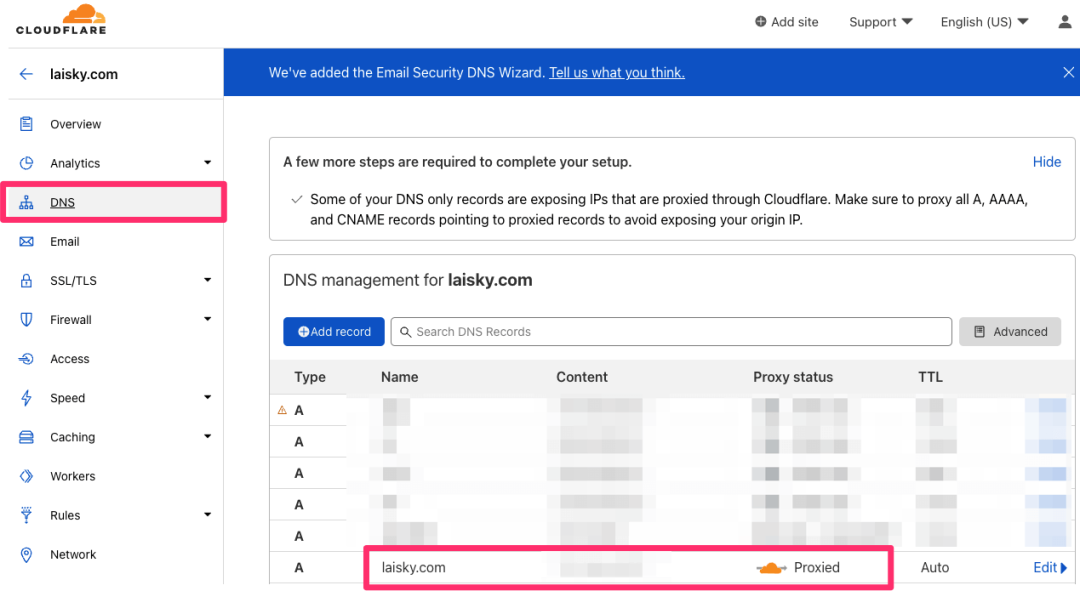Open the English (US) language dropdown

[x=982, y=21]
